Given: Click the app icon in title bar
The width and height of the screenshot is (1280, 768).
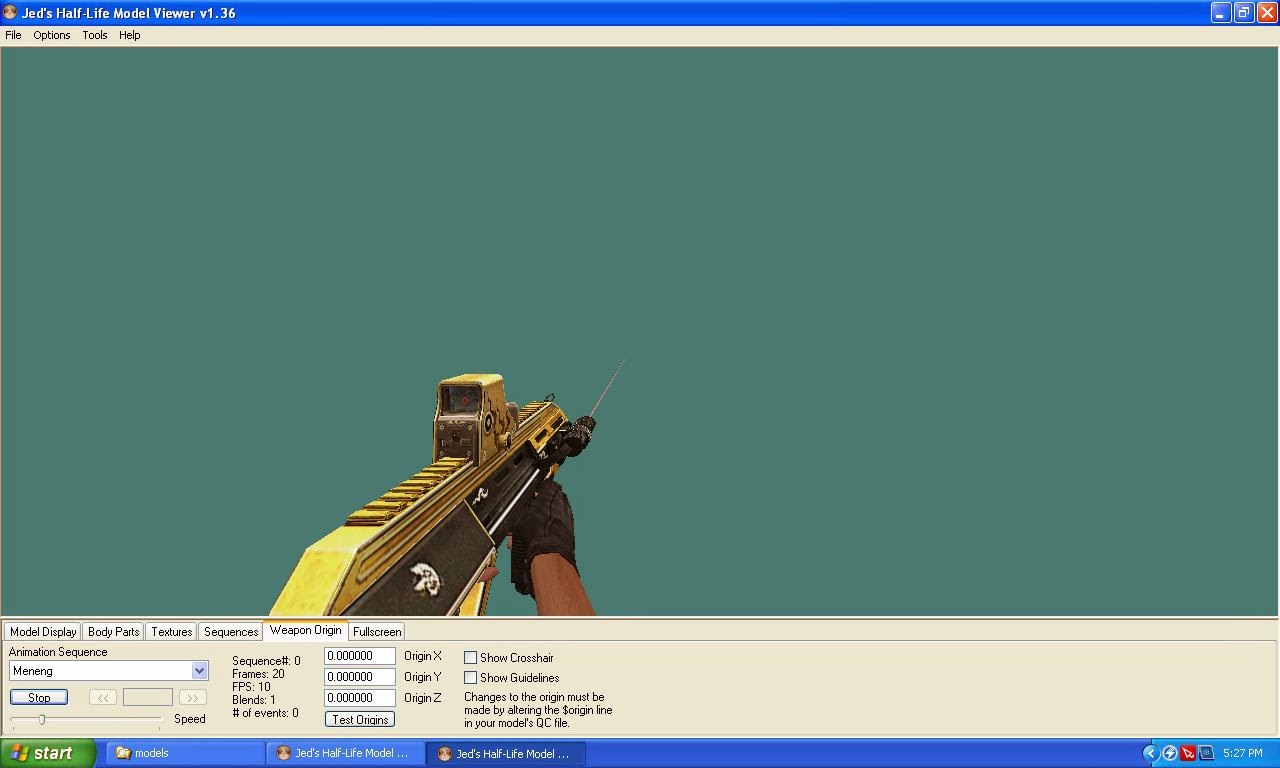Looking at the screenshot, I should point(10,13).
